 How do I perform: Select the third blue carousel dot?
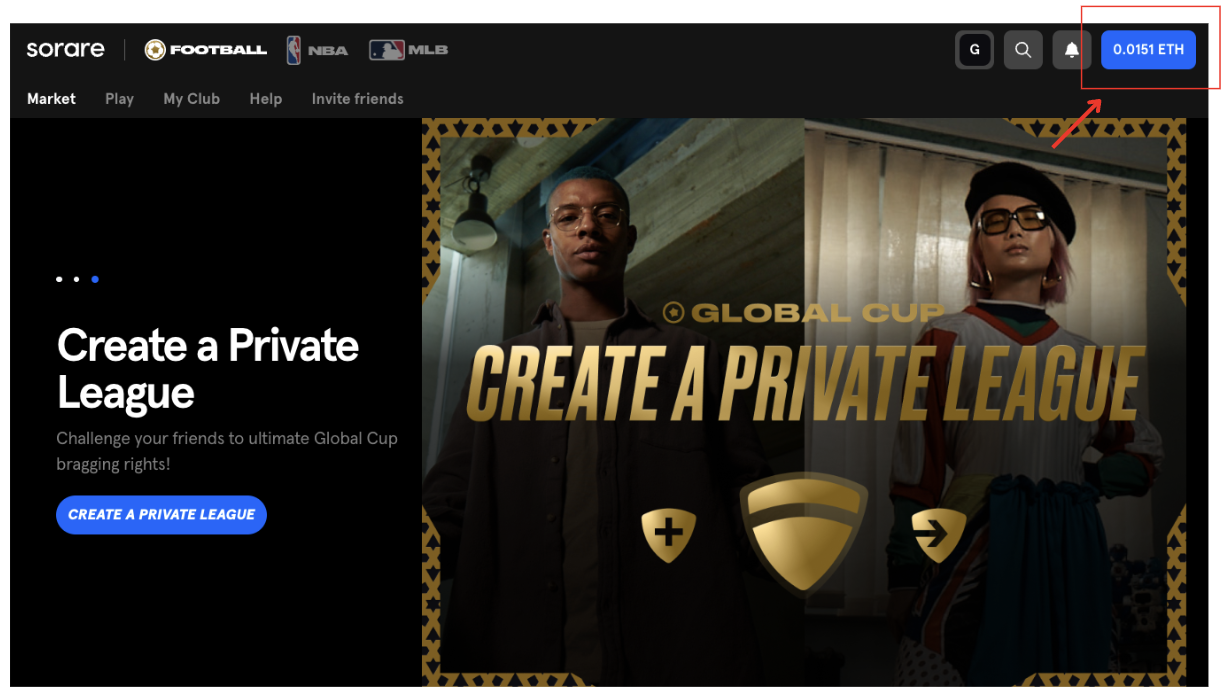pos(95,279)
